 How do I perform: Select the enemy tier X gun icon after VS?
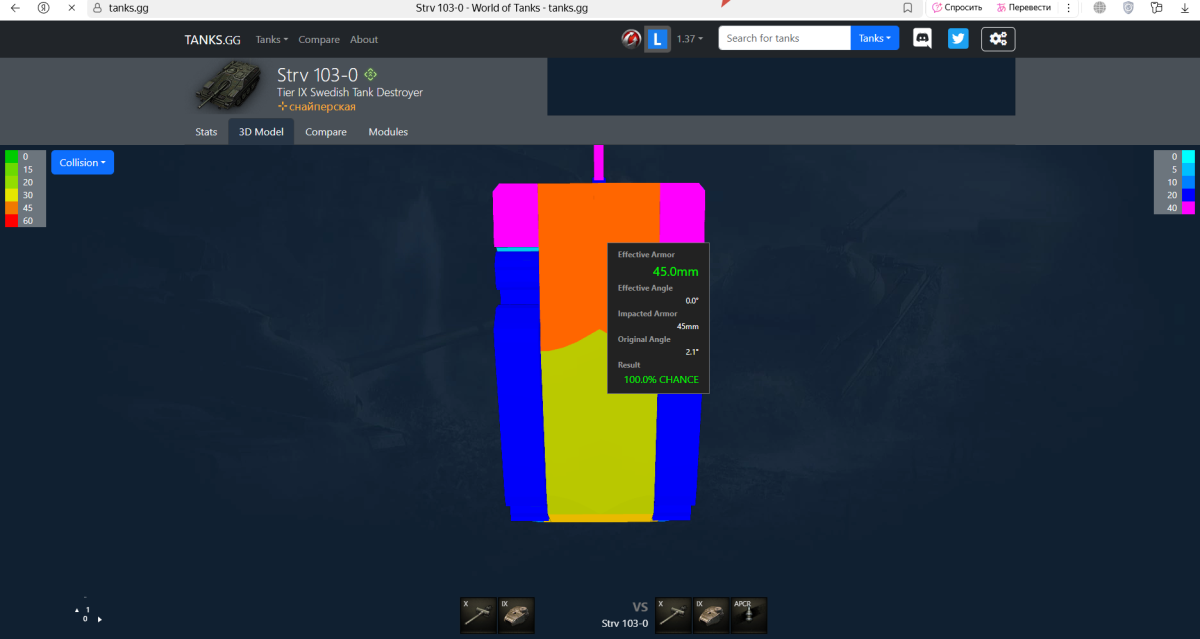674,613
